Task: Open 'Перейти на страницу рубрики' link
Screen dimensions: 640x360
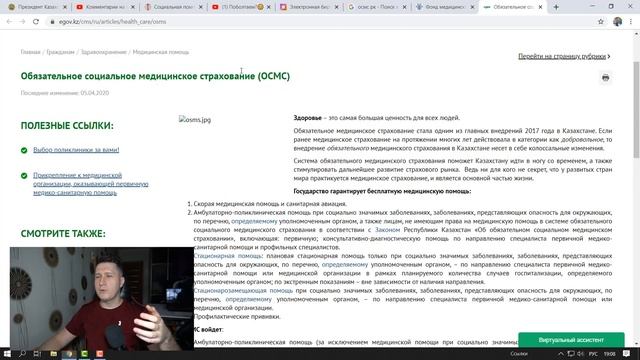Action: (x=564, y=56)
